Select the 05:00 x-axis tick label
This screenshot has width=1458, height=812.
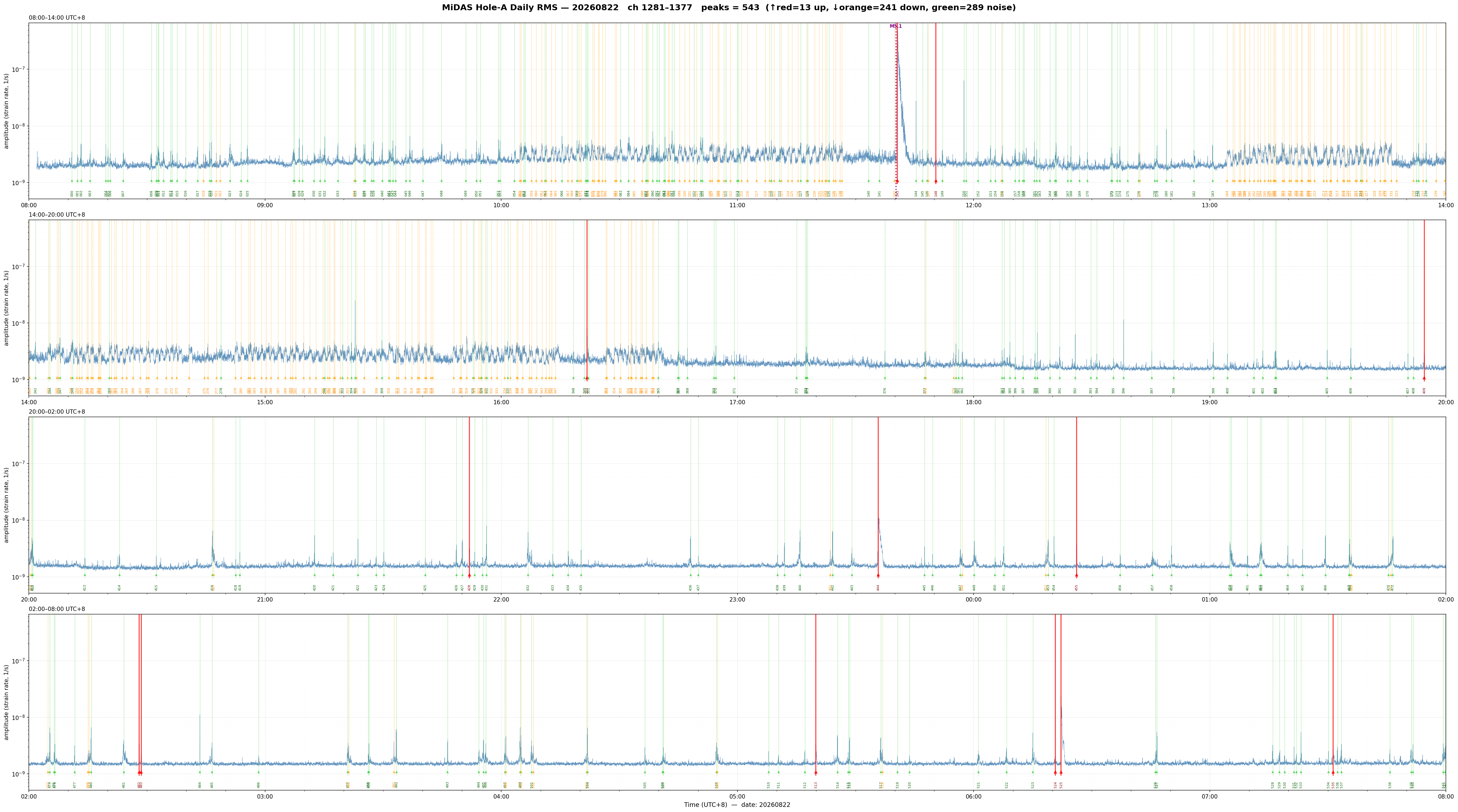[x=737, y=797]
